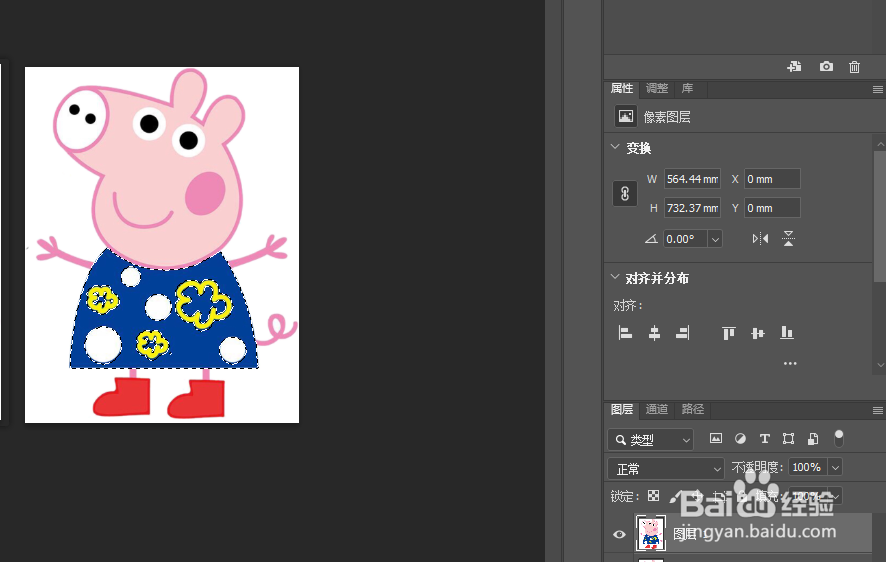Filter layers by shape layer icon
This screenshot has height=562, width=886.
(788, 438)
